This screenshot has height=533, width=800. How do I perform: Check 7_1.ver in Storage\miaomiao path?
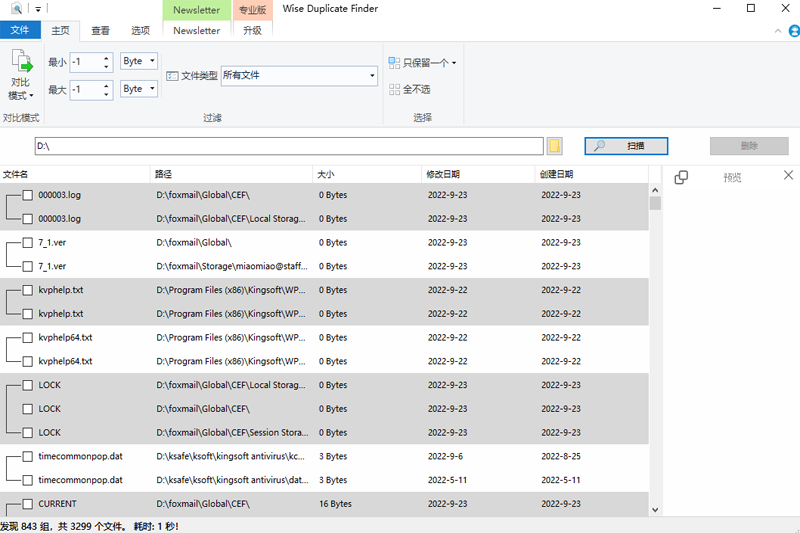point(28,266)
